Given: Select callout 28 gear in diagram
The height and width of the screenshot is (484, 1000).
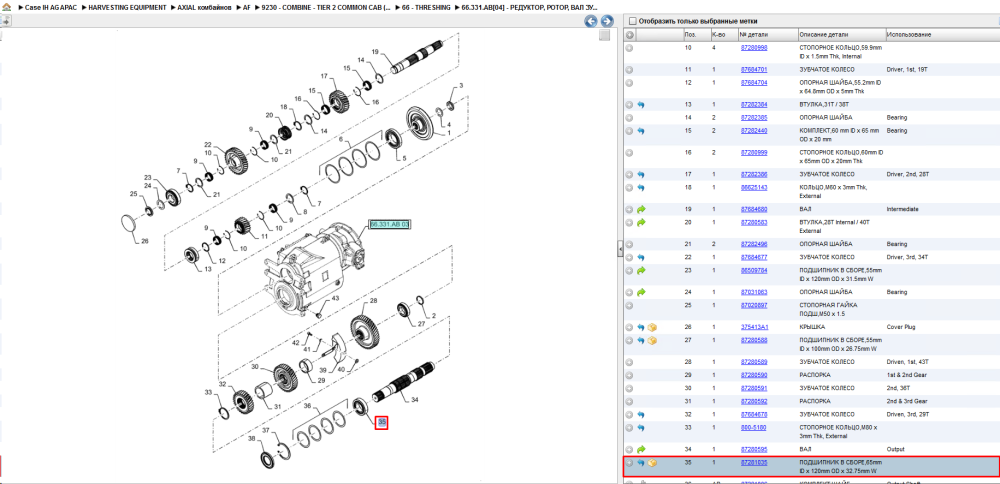Looking at the screenshot, I should 374,300.
